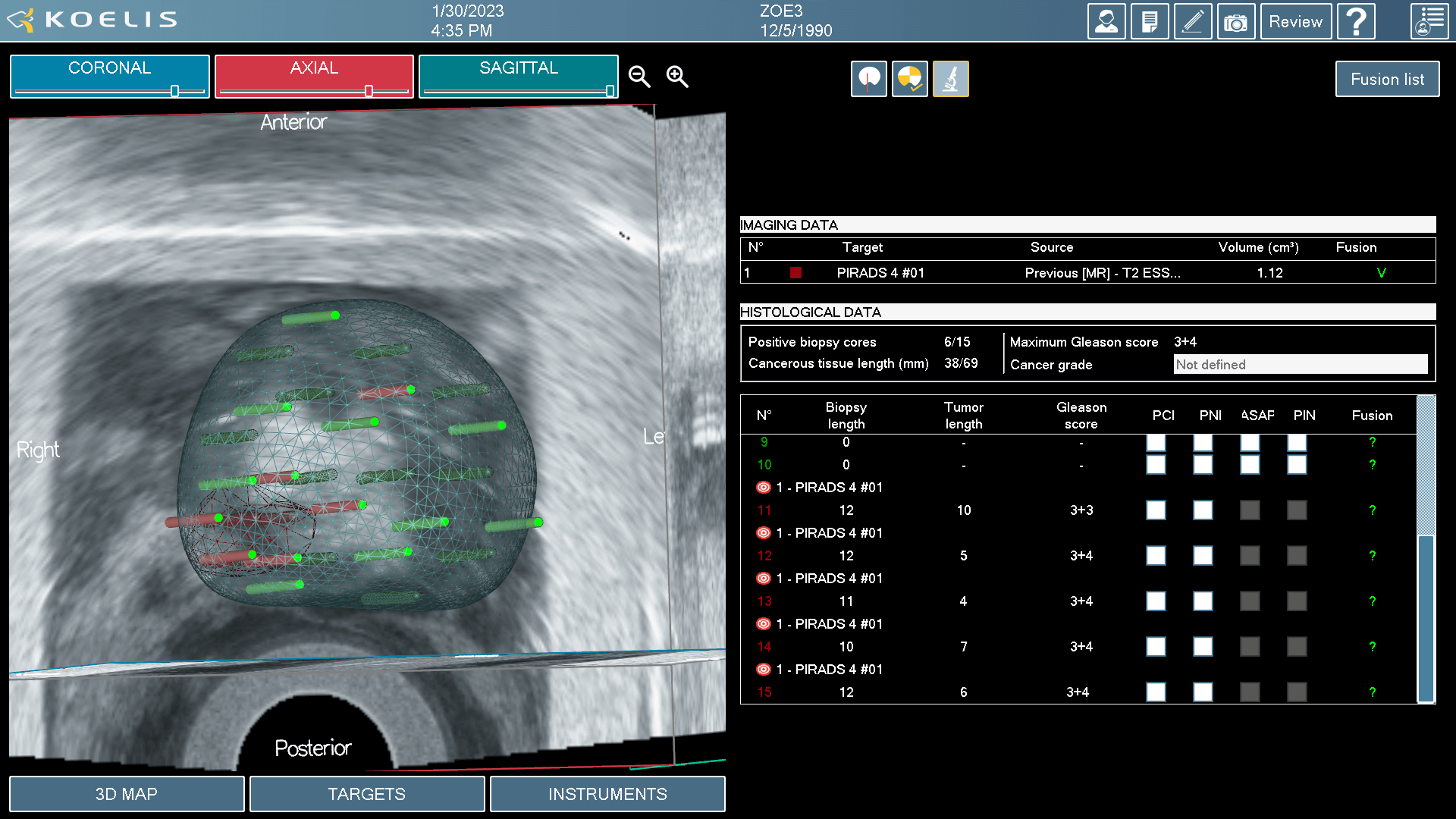Open the Cancer grade dropdown
This screenshot has width=1456, height=819.
pos(1300,364)
